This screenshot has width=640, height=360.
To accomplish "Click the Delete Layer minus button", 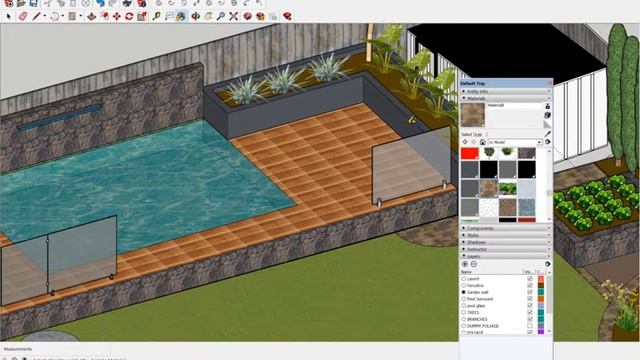I will [473, 264].
